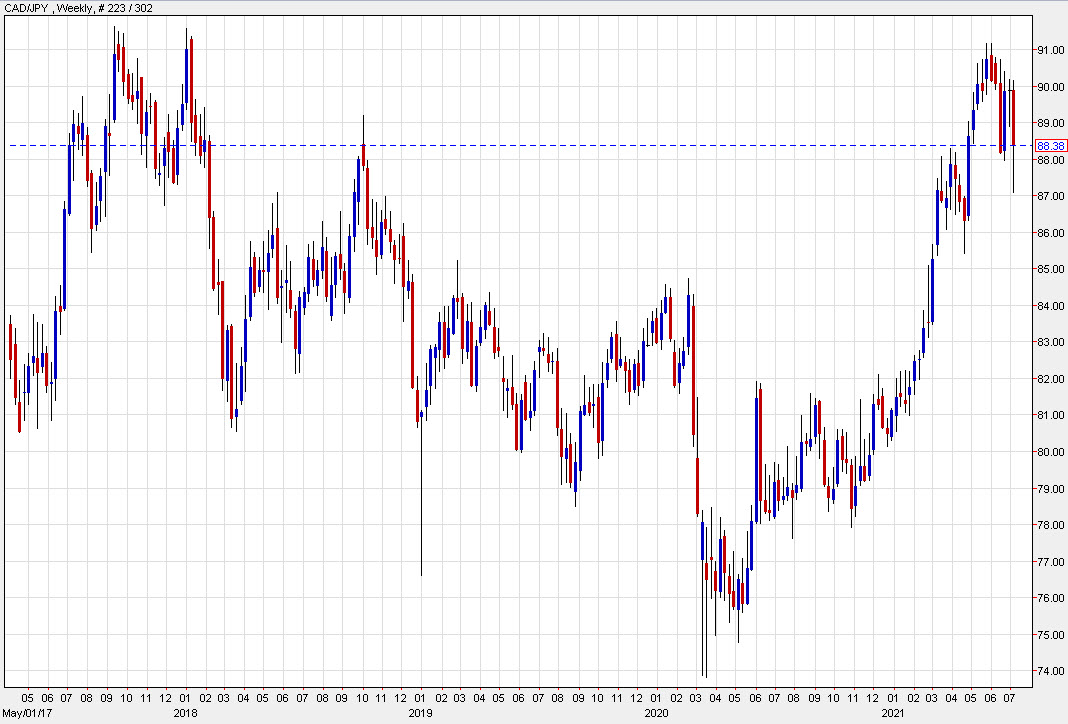The image size is (1068, 724).
Task: Click the first candle at the chart's left edge
Action: 10,341
